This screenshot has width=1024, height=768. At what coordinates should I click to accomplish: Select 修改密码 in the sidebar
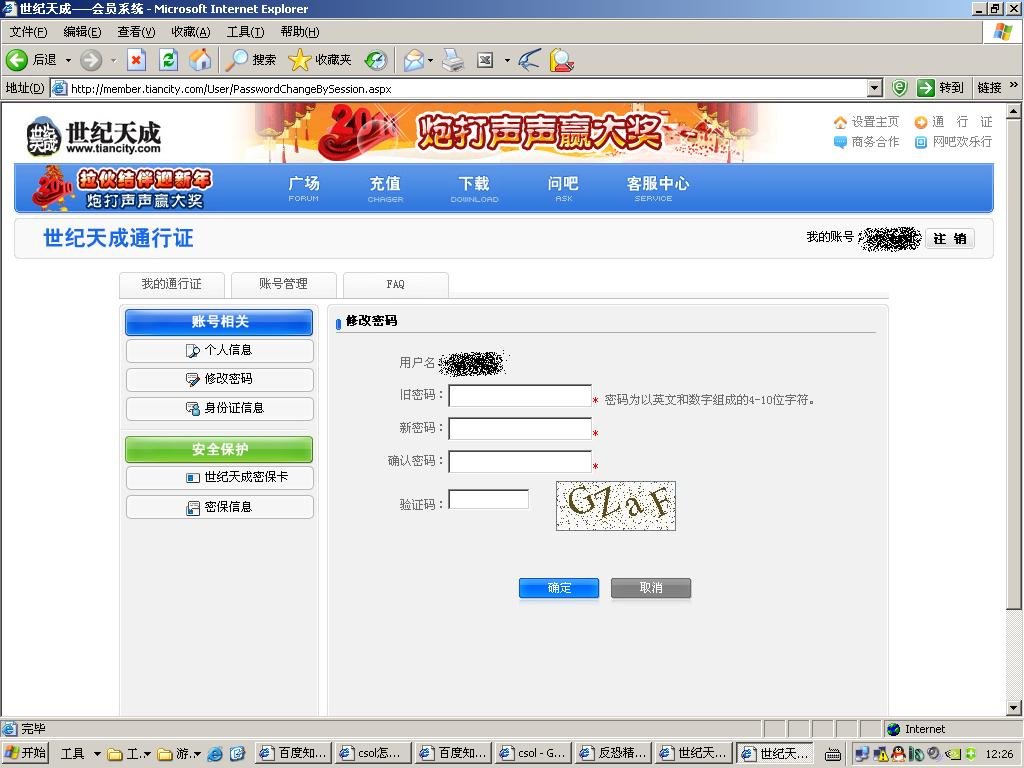tap(219, 380)
